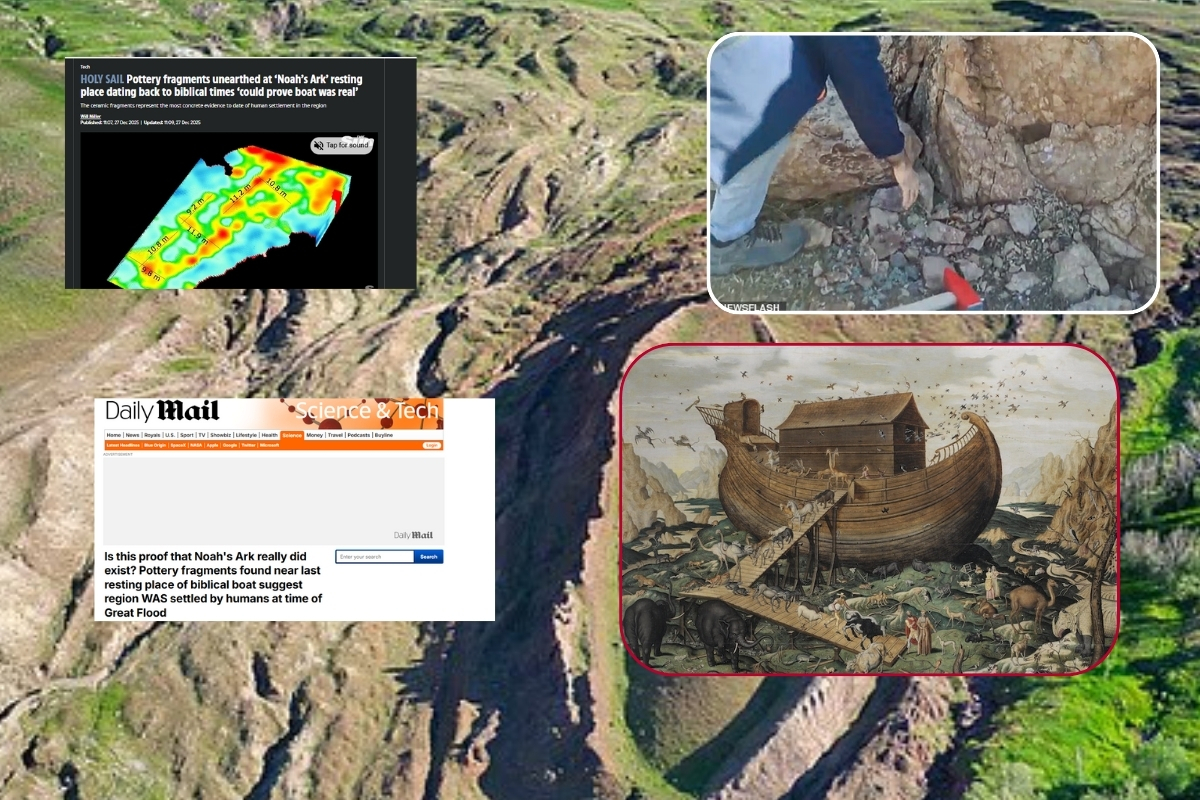Open the Podcasts section
Viewport: 1200px width, 800px height.
(359, 435)
